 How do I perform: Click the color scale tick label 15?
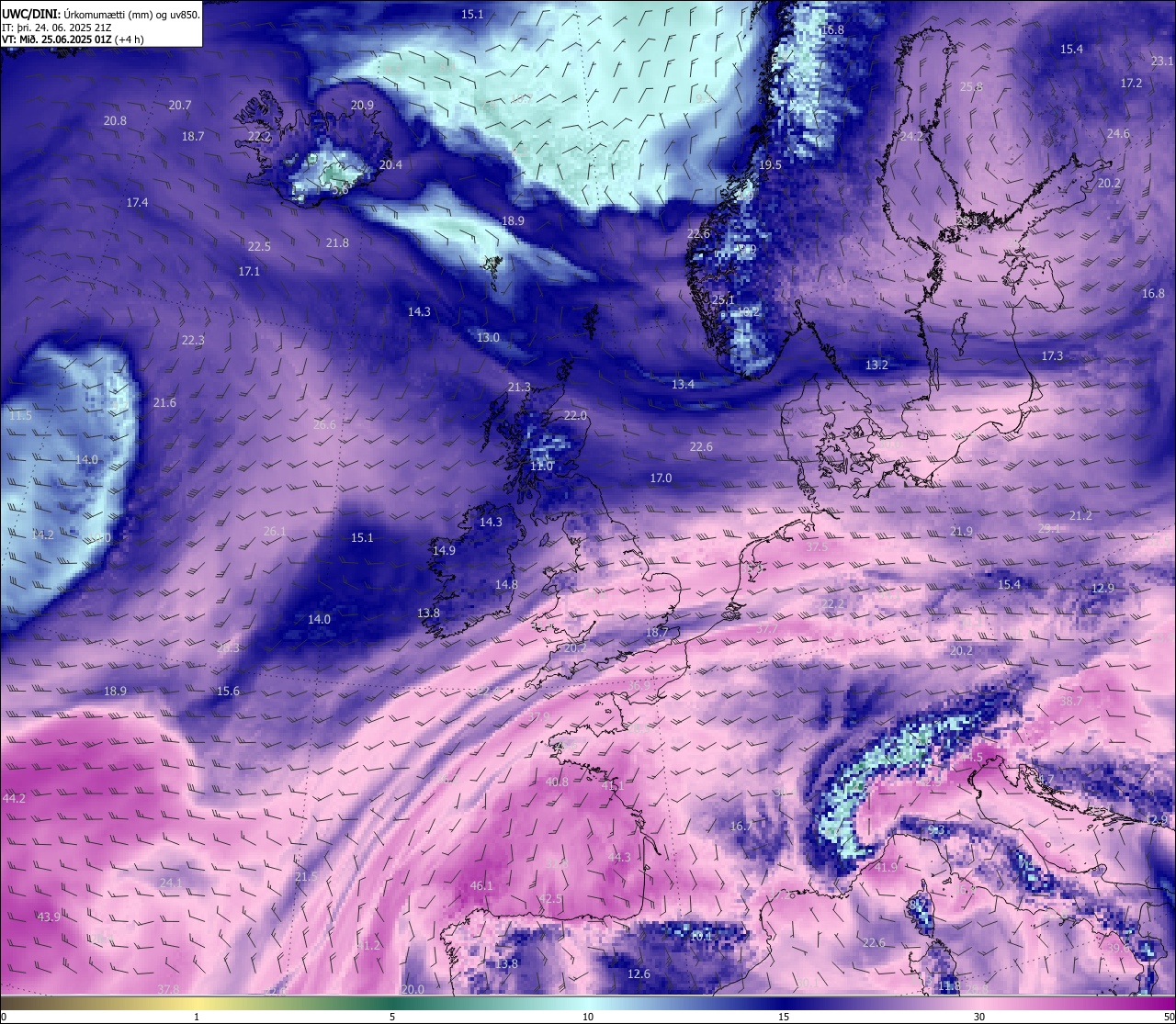(x=784, y=1017)
